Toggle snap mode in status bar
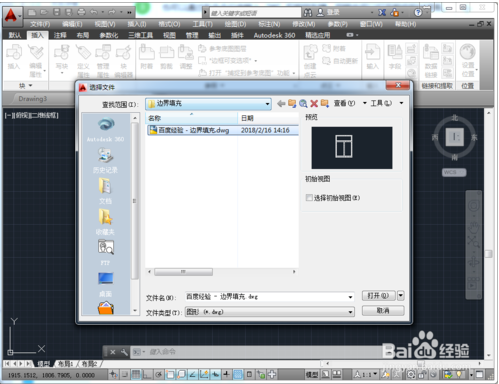The width and height of the screenshot is (499, 384). point(125,375)
